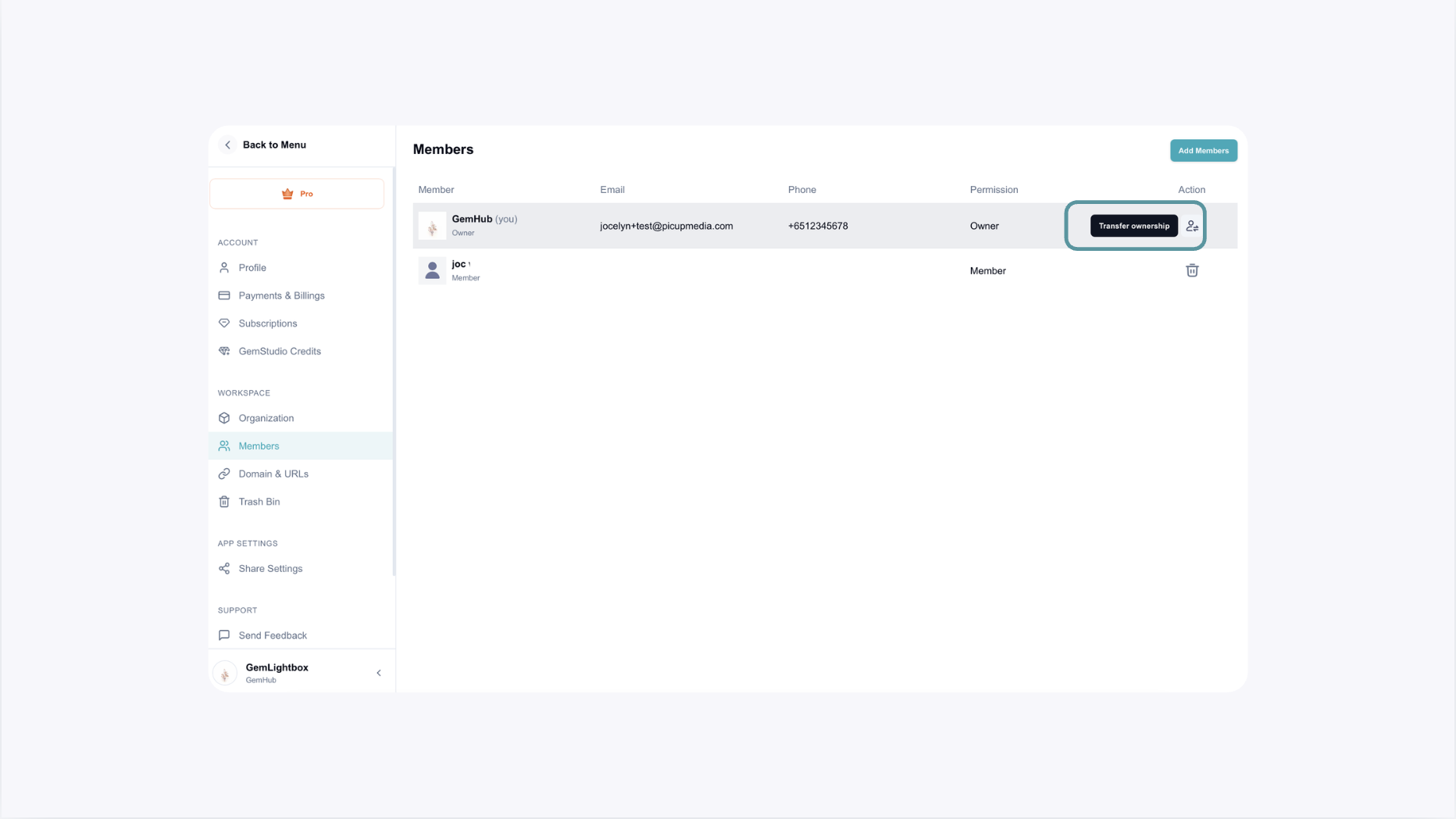
Task: Collapse sidebar with GemLightbox chevron
Action: point(379,673)
